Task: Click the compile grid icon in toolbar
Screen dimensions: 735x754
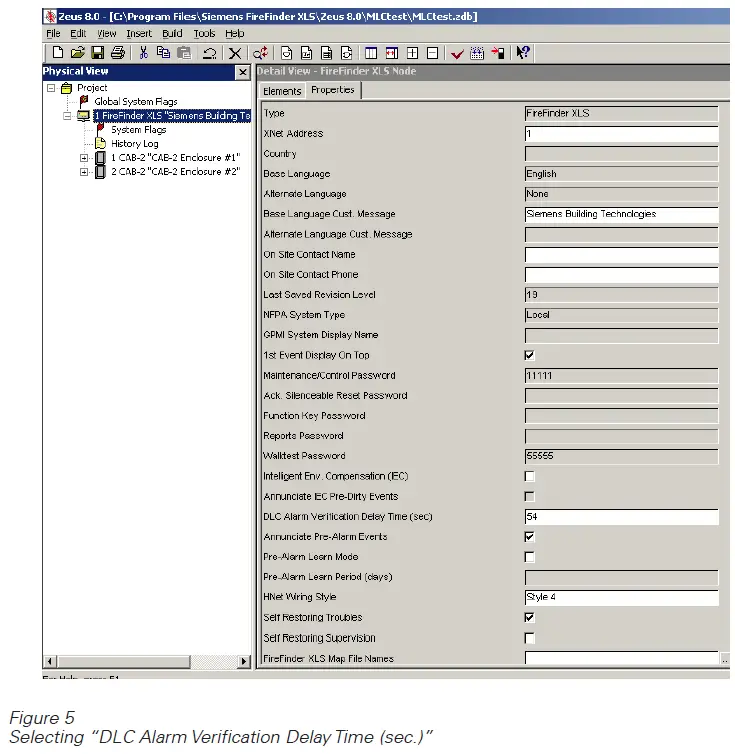Action: click(x=477, y=52)
